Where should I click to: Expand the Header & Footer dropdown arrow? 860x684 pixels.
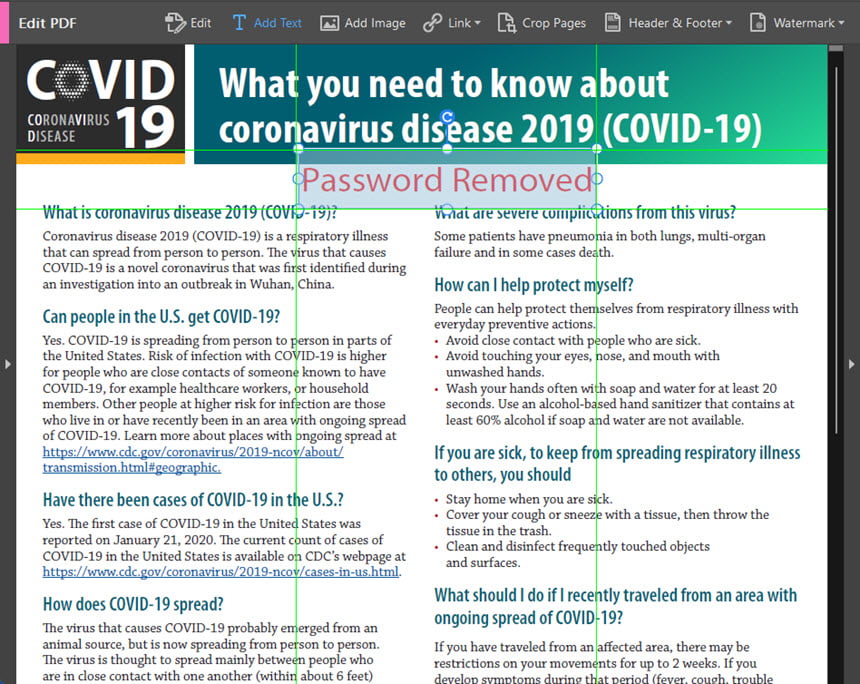(x=728, y=23)
